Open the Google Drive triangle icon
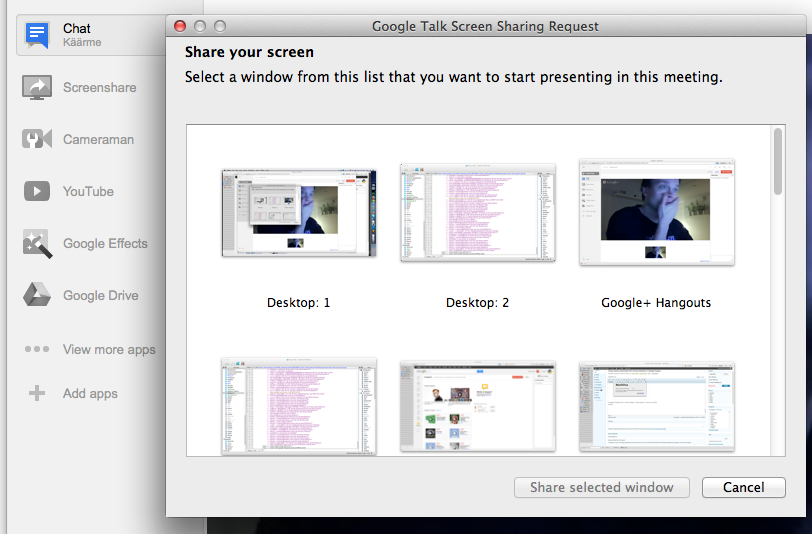 coord(37,295)
